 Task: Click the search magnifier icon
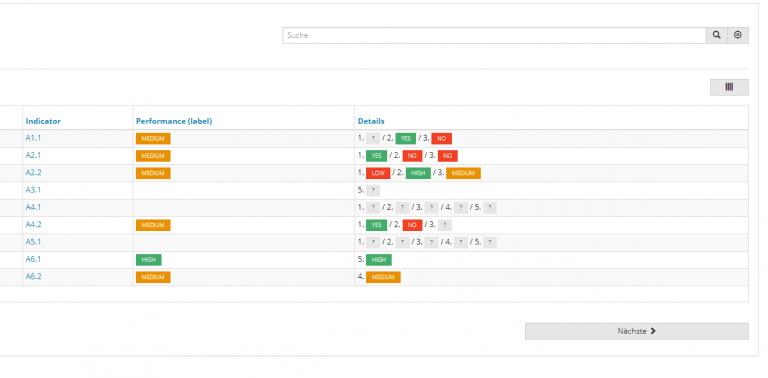tap(717, 35)
